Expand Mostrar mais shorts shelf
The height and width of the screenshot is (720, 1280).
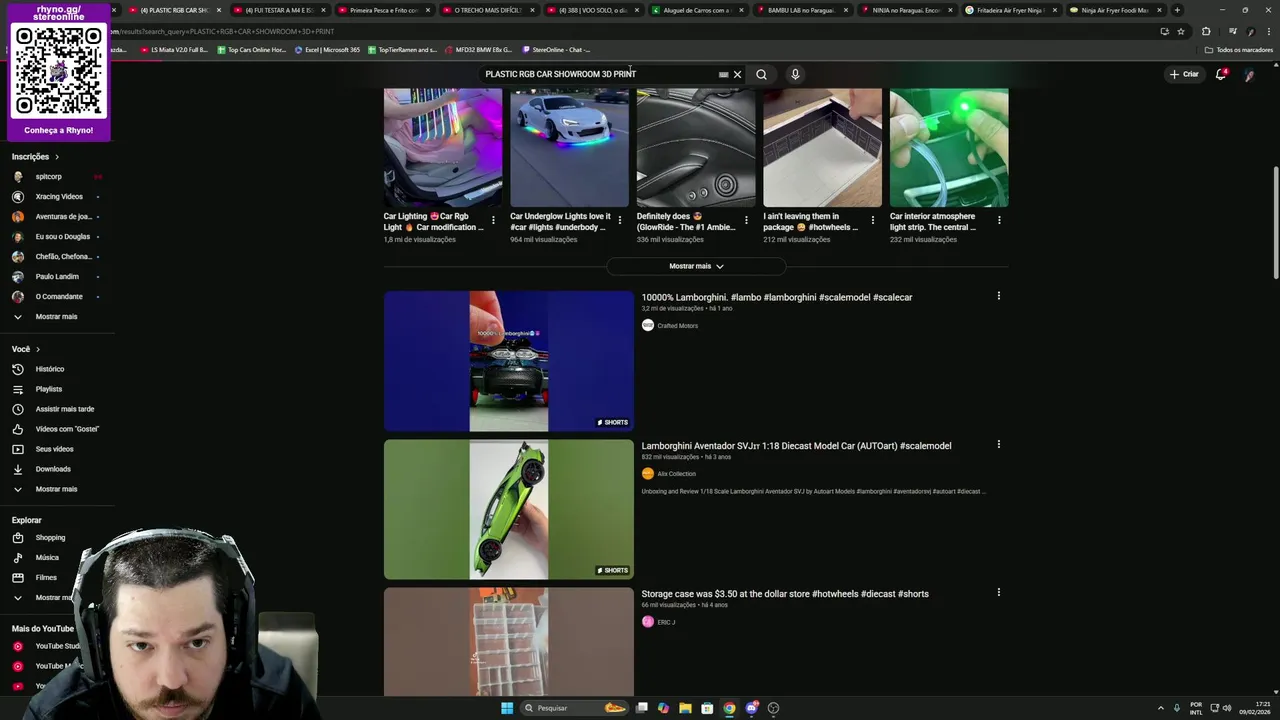(x=696, y=266)
